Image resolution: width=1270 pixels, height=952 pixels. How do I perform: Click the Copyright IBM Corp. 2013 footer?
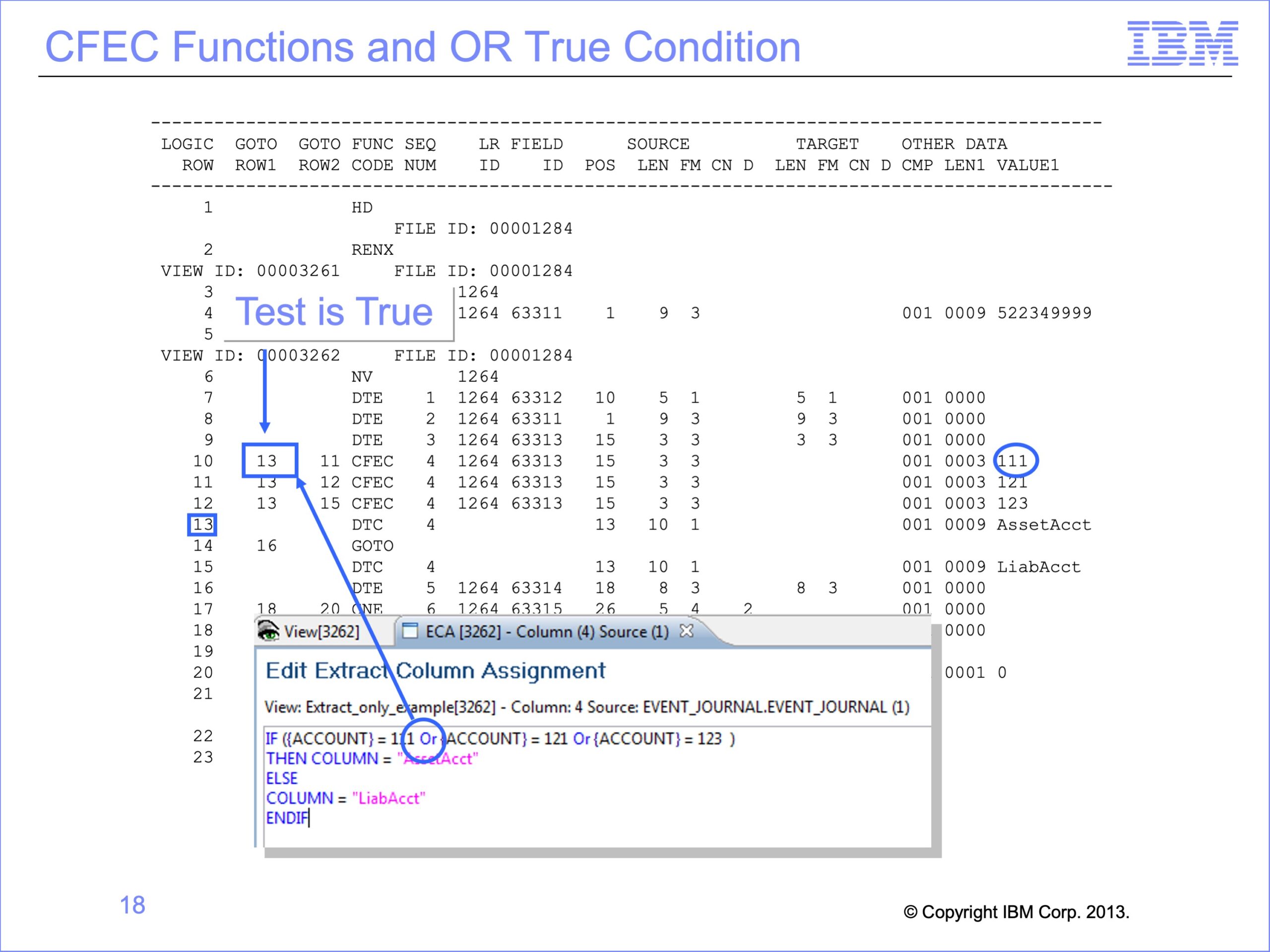coord(1016,912)
